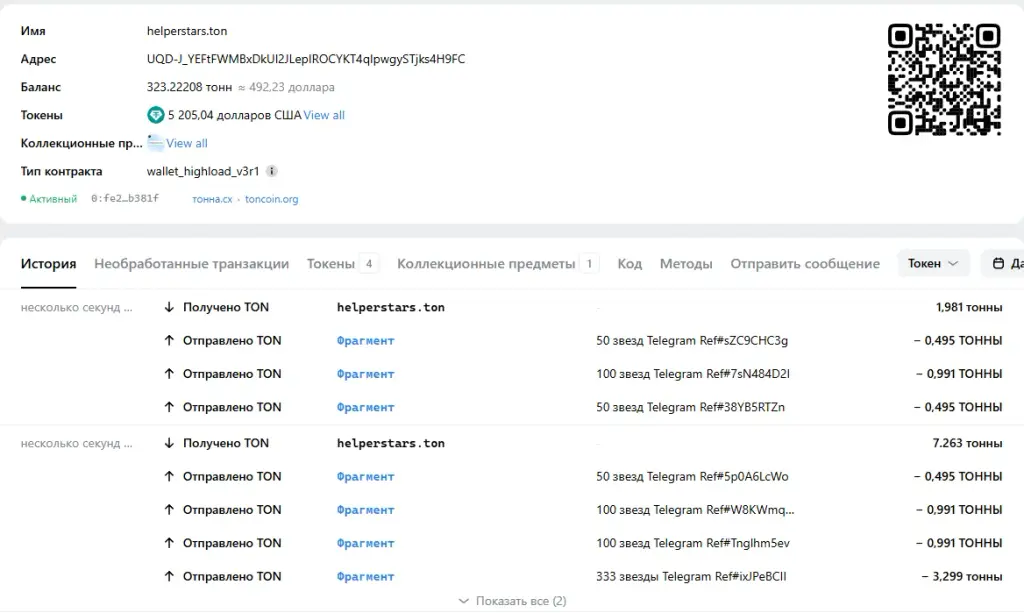Click amount 7,263 тонны
Viewport: 1024px width, 613px height.
pyautogui.click(x=967, y=443)
